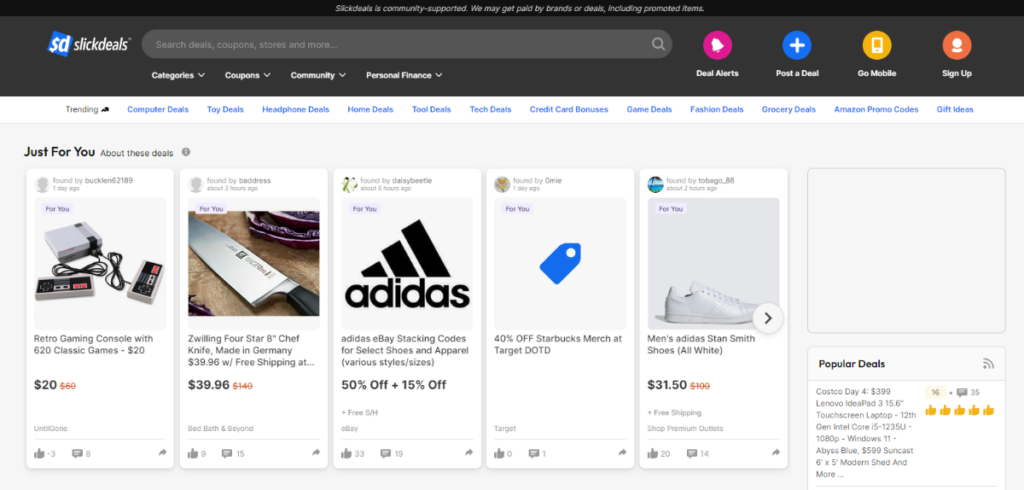Open the Community dropdown
The height and width of the screenshot is (490, 1024).
click(x=319, y=75)
